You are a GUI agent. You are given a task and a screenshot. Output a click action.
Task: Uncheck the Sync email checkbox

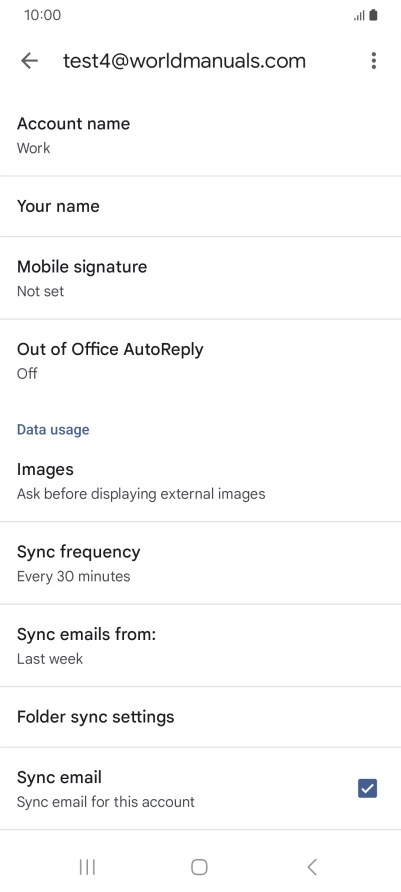pos(367,788)
